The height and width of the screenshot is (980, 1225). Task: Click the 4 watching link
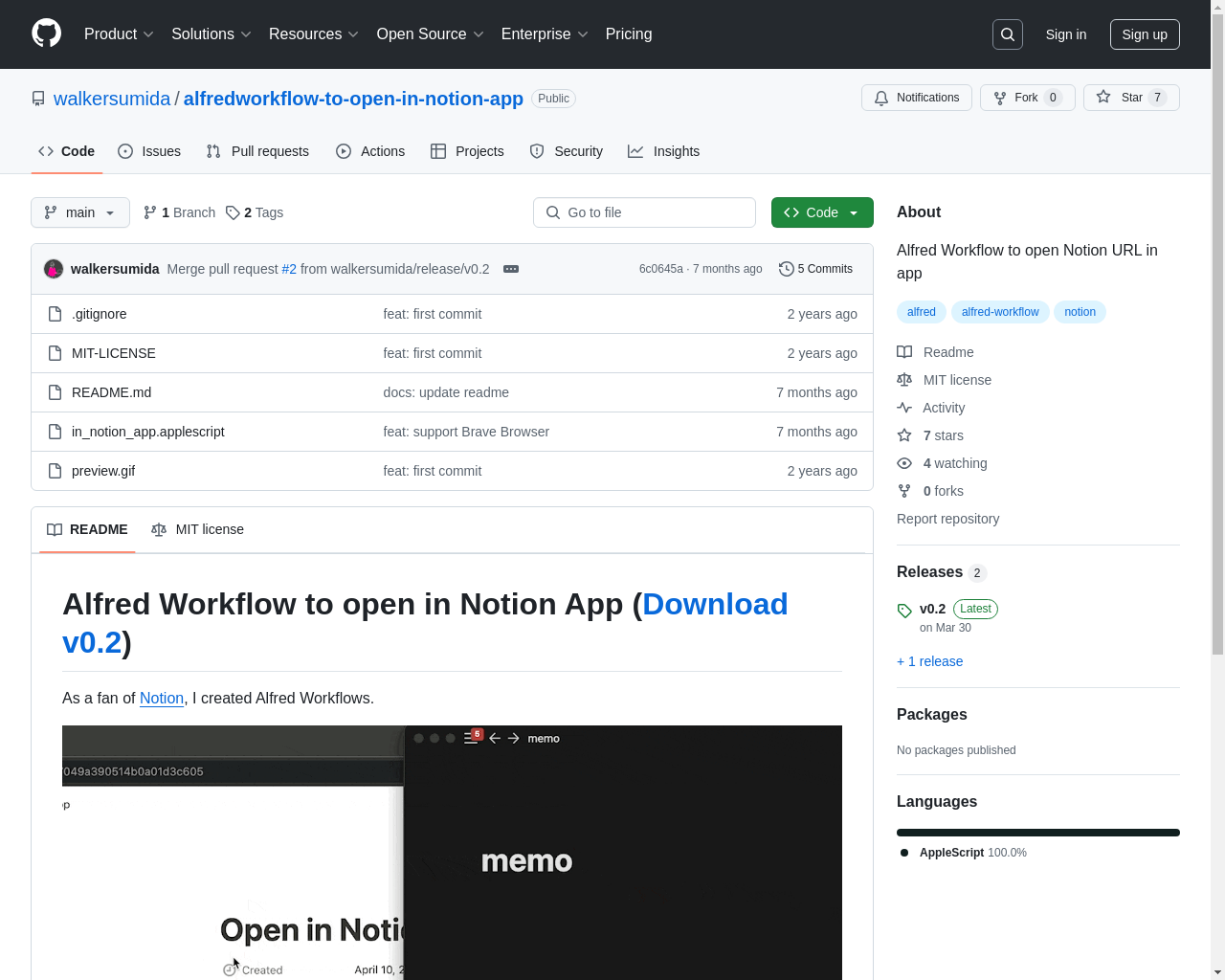pos(954,463)
